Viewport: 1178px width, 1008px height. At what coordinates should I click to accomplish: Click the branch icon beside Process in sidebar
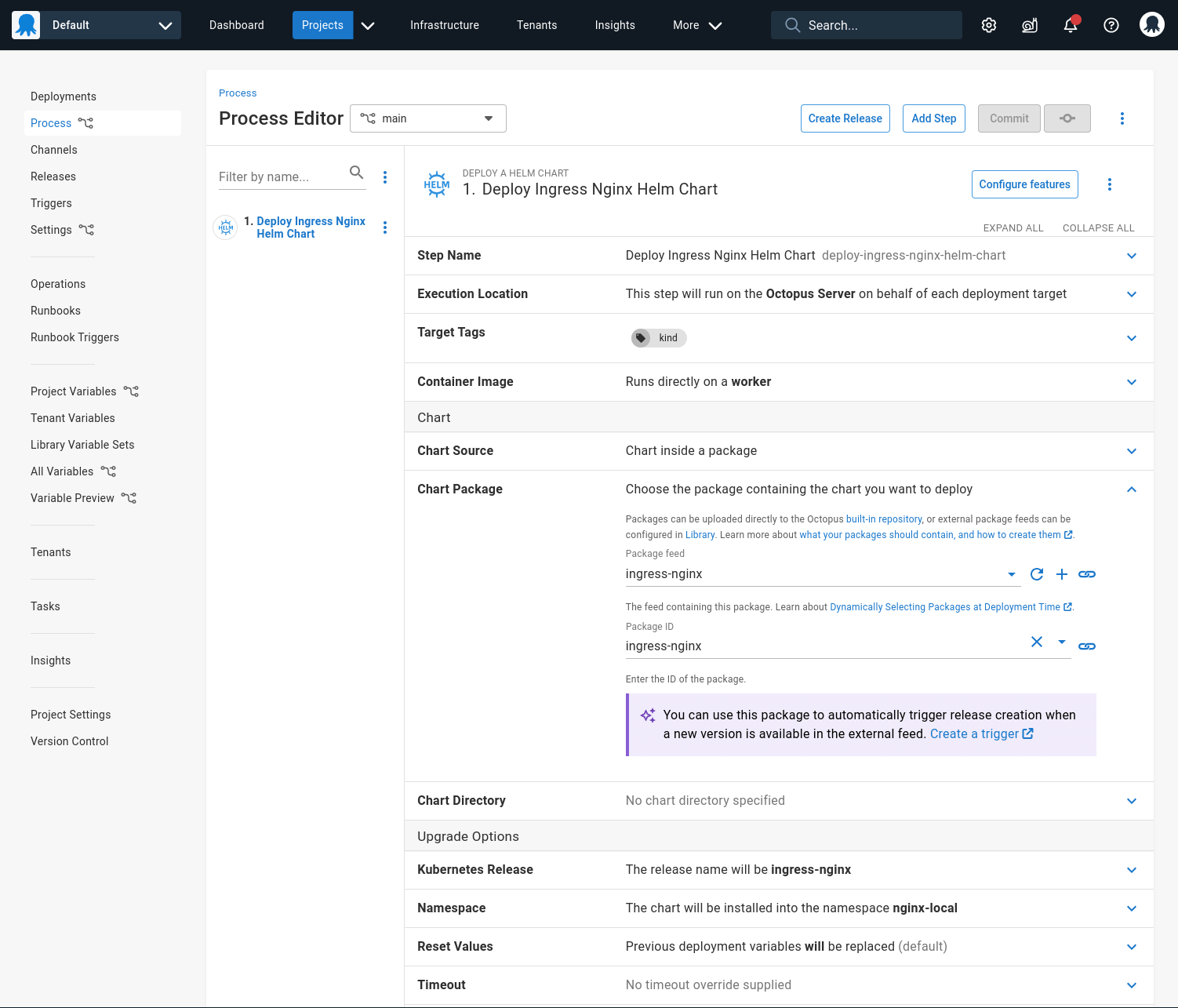tap(86, 123)
